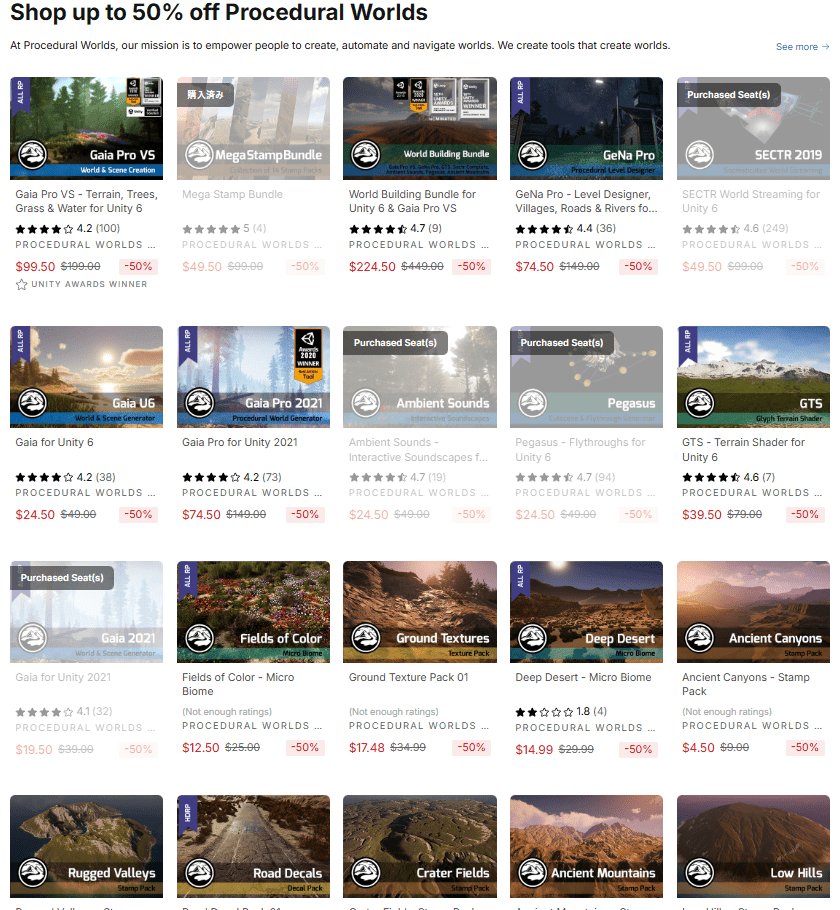Click the $99.50 price of Gaia Pro VS
The width and height of the screenshot is (840, 910).
pyautogui.click(x=35, y=266)
